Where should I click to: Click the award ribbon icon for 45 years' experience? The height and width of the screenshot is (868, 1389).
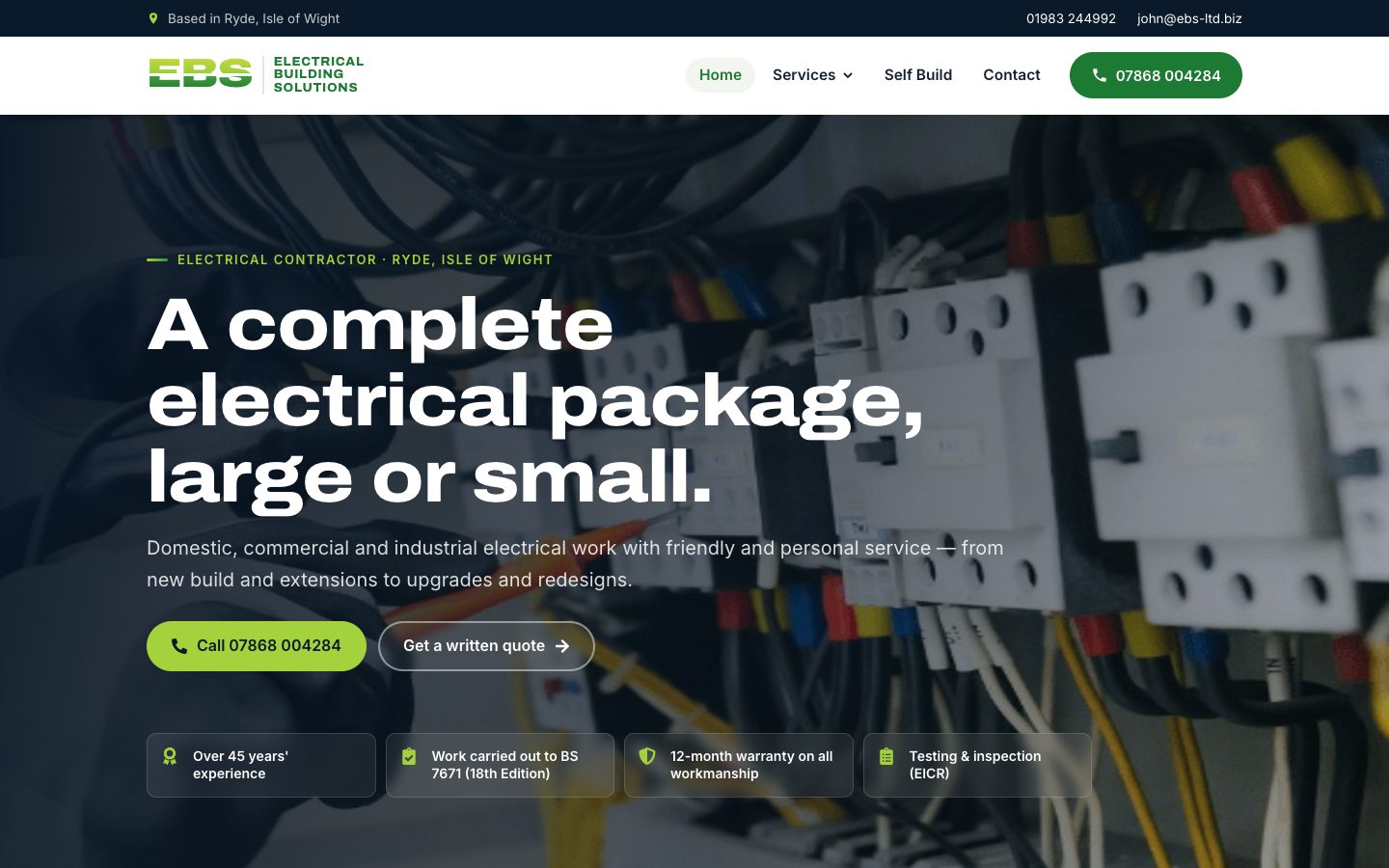coord(170,757)
